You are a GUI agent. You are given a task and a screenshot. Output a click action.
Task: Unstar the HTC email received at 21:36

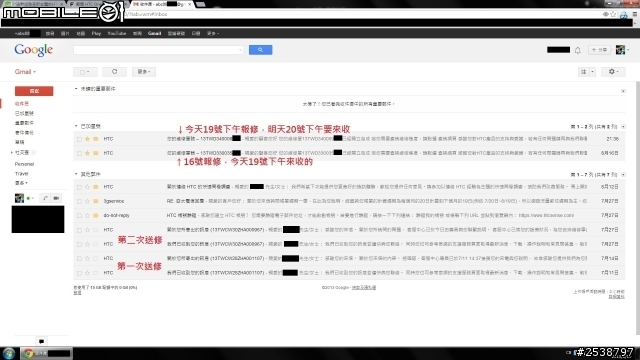tap(87, 139)
